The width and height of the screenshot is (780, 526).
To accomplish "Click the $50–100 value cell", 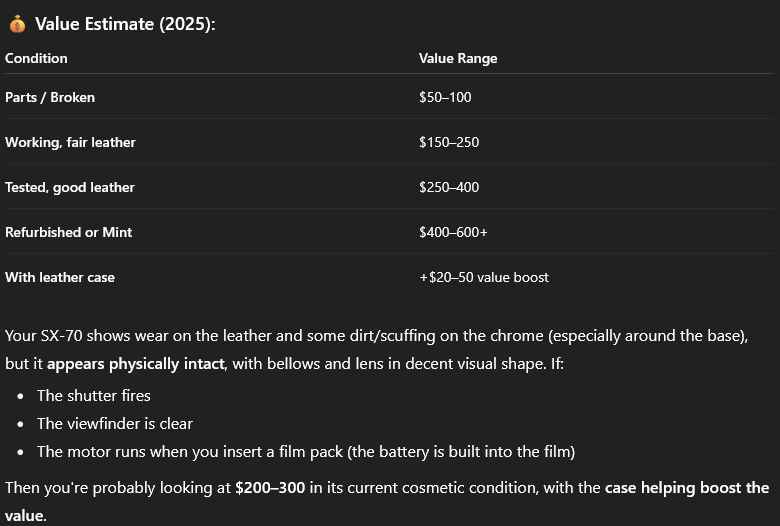I will (445, 97).
